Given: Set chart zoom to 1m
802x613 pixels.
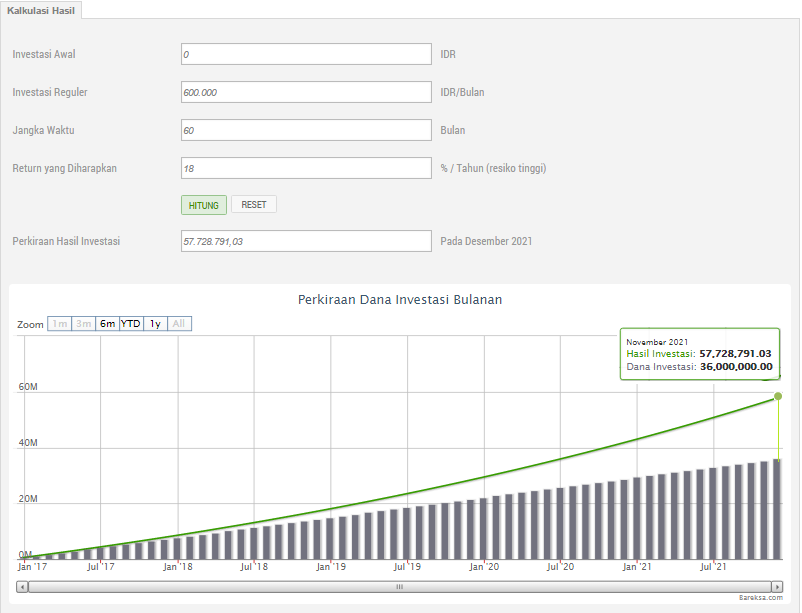Looking at the screenshot, I should 60,324.
